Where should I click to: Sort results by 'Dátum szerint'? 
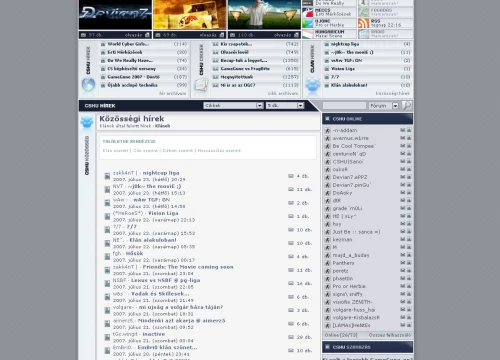click(x=178, y=151)
